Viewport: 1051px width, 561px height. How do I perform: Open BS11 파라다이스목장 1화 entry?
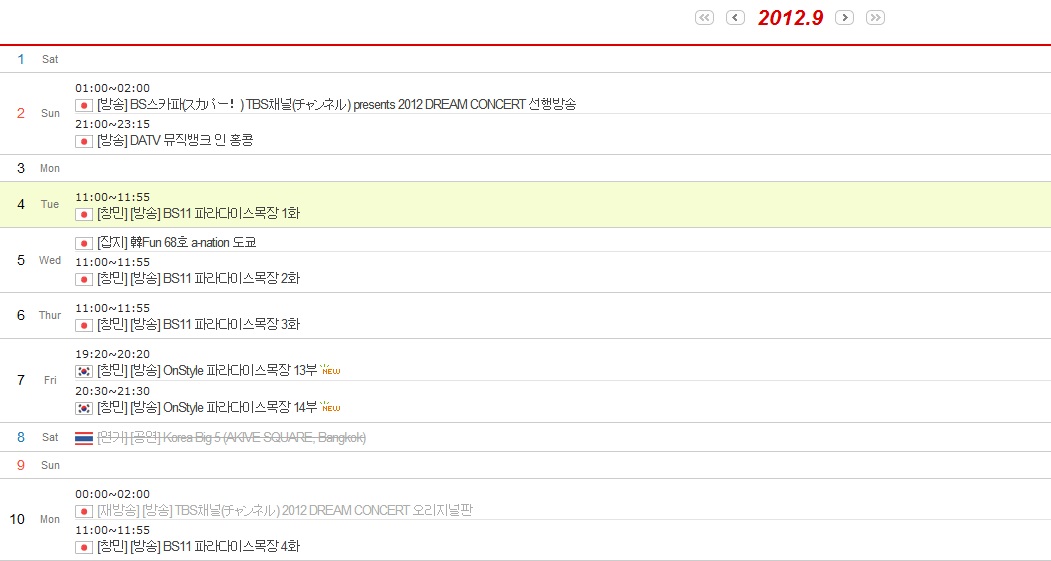pos(198,214)
